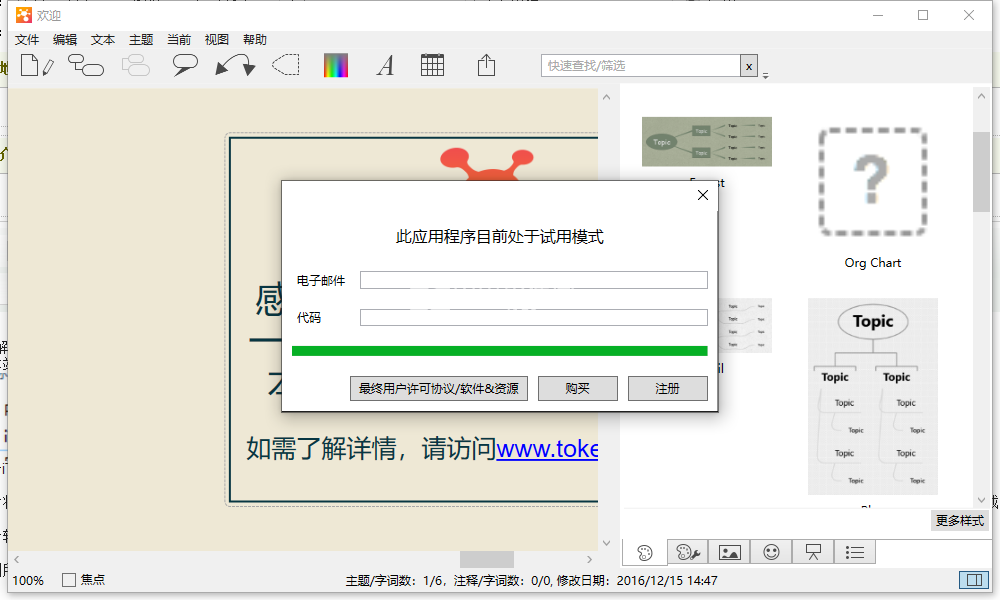Click the relationship arrow tool

point(235,66)
